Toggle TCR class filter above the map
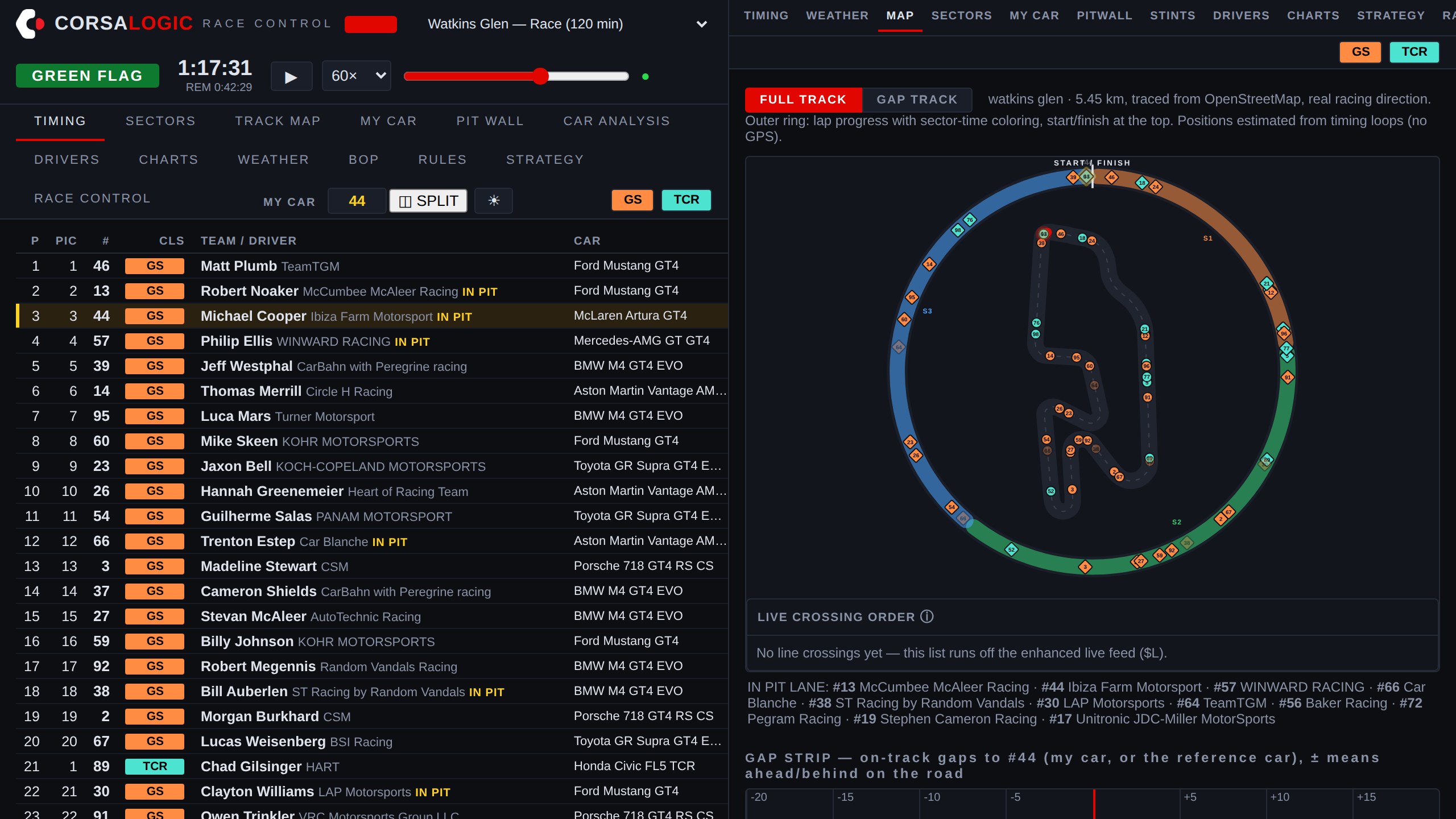This screenshot has height=819, width=1456. (x=1414, y=52)
